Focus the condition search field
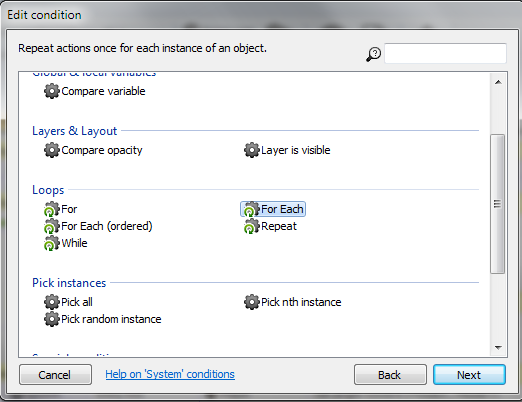Viewport: 522px width, 402px height. [x=445, y=53]
